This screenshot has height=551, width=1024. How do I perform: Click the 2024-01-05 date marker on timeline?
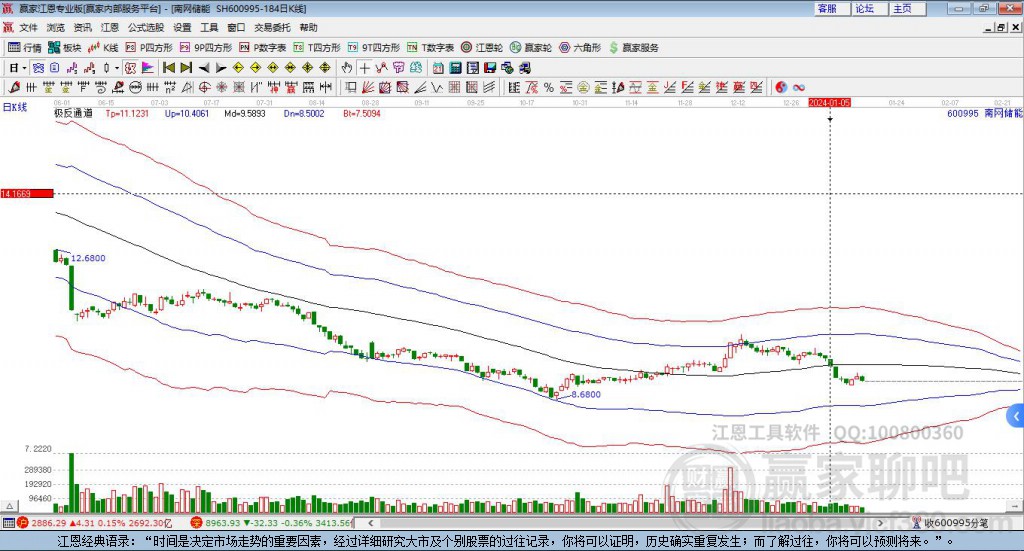click(x=830, y=103)
